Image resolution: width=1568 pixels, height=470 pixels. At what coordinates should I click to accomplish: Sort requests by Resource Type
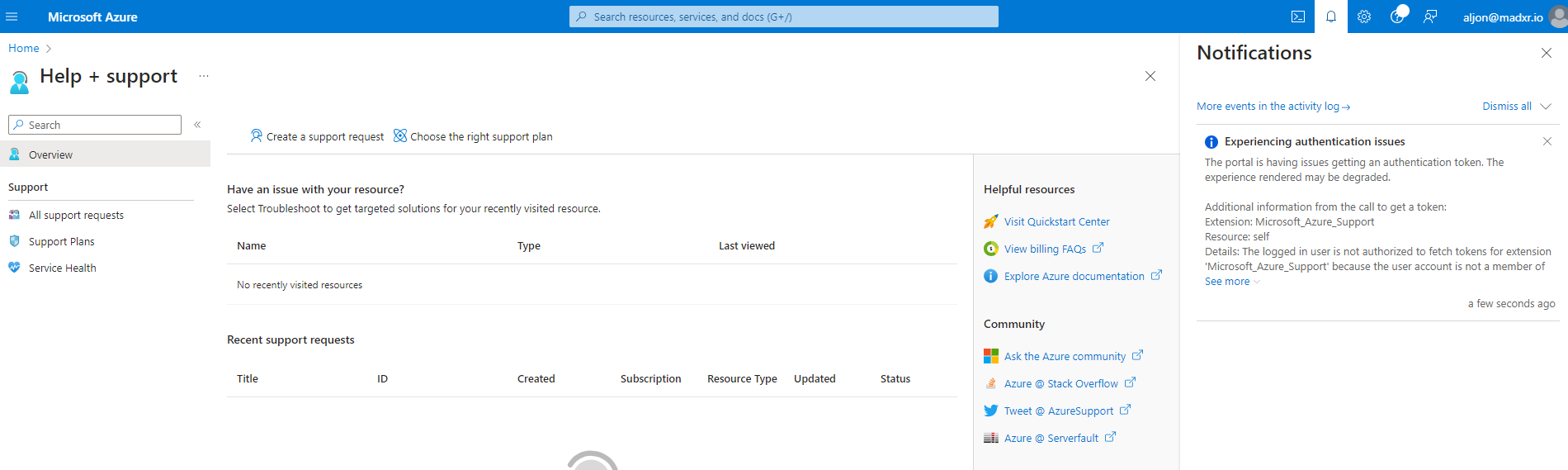(x=742, y=379)
